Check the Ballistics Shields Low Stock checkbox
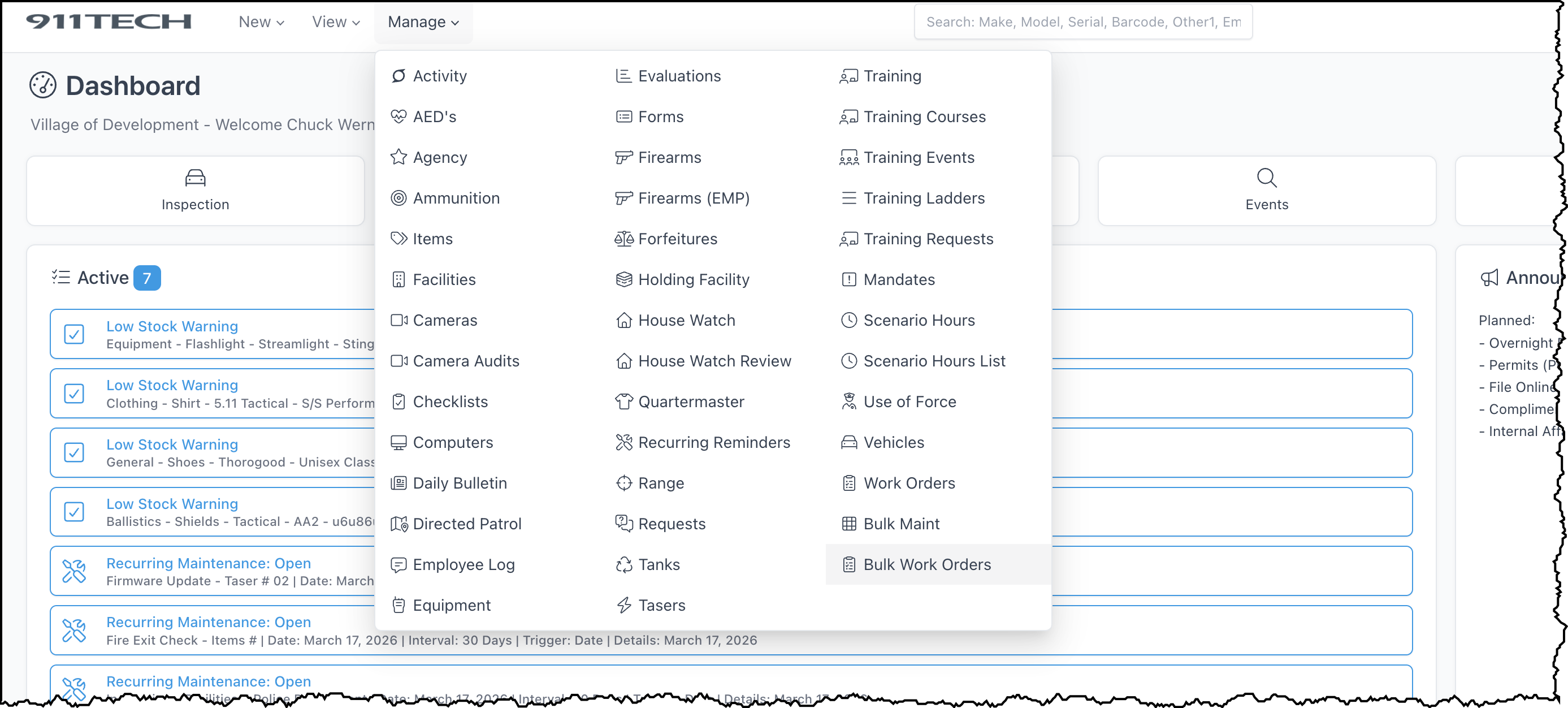 click(x=74, y=512)
